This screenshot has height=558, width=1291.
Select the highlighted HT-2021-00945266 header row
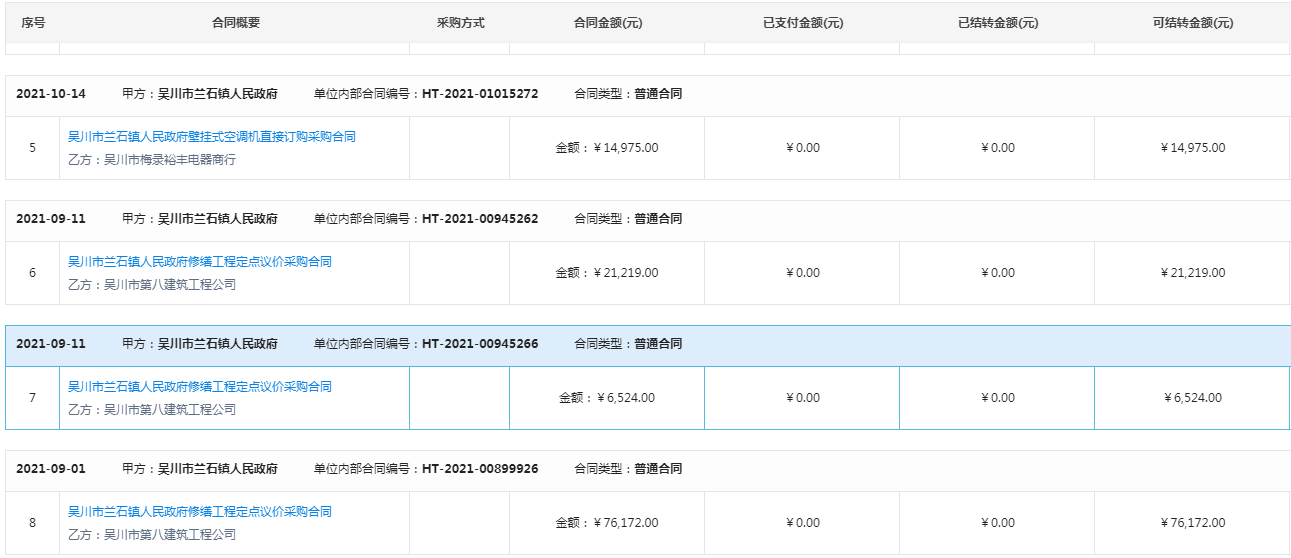point(648,344)
